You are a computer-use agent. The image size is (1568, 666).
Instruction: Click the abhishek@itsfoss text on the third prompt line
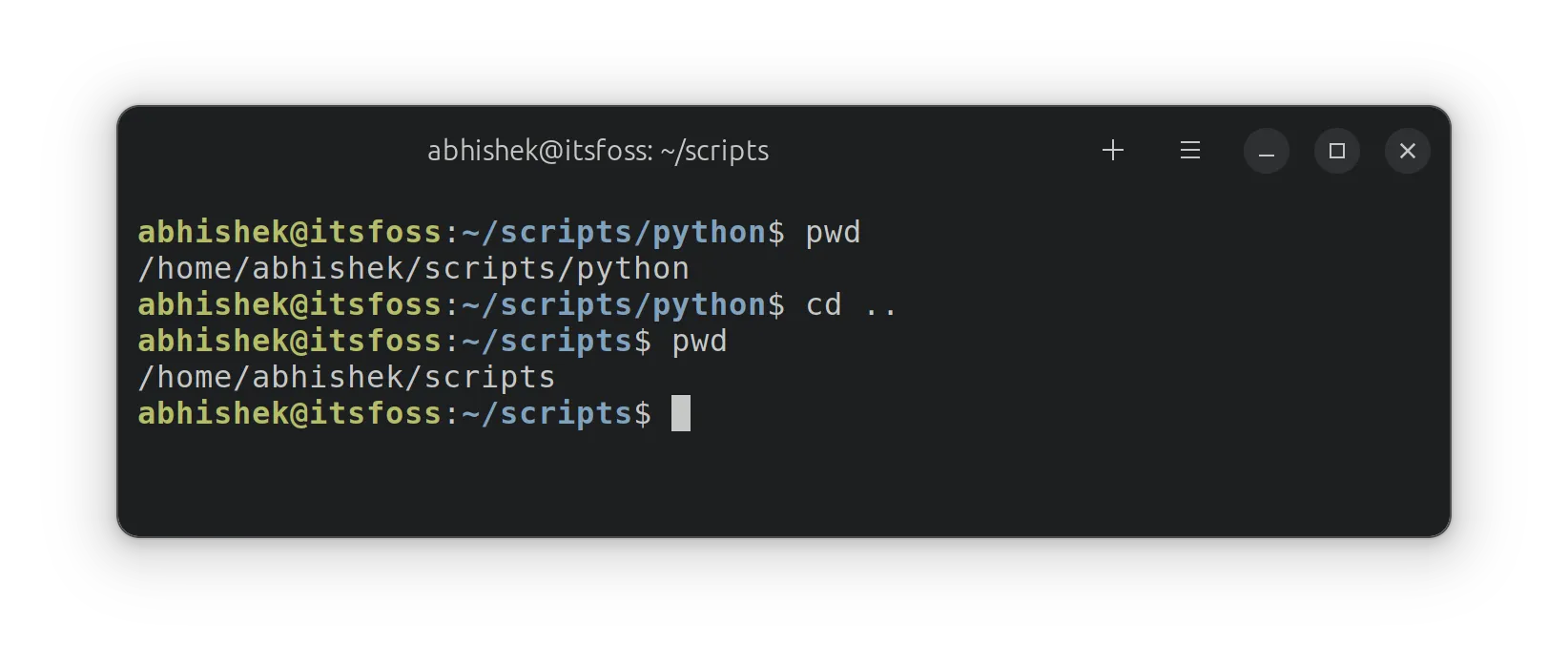287,341
